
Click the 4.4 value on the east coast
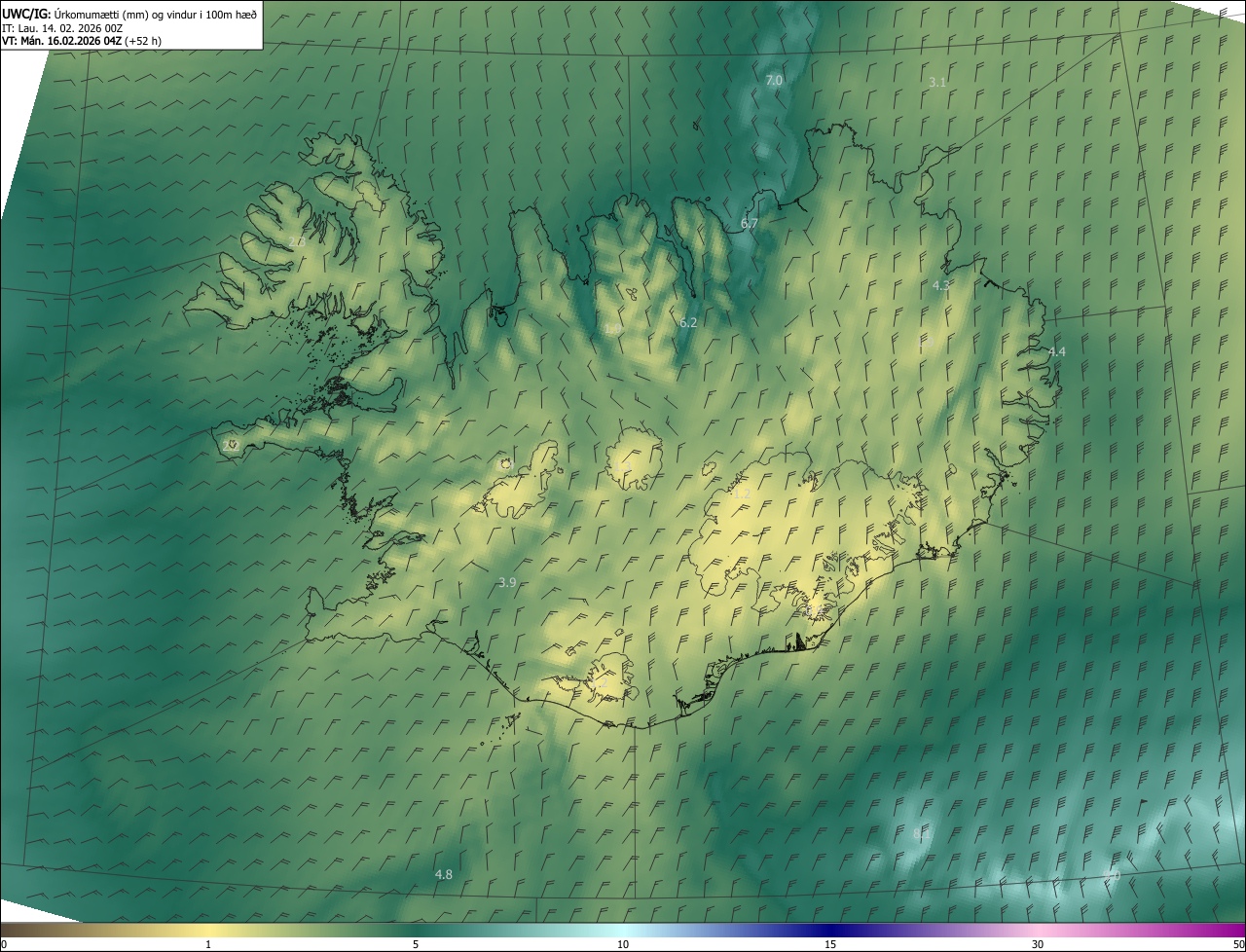[1056, 352]
